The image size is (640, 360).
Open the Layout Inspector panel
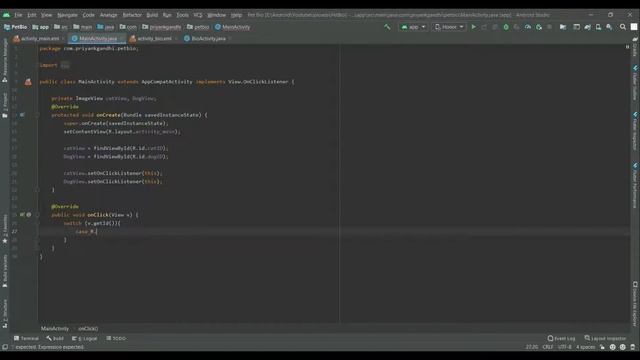point(605,338)
